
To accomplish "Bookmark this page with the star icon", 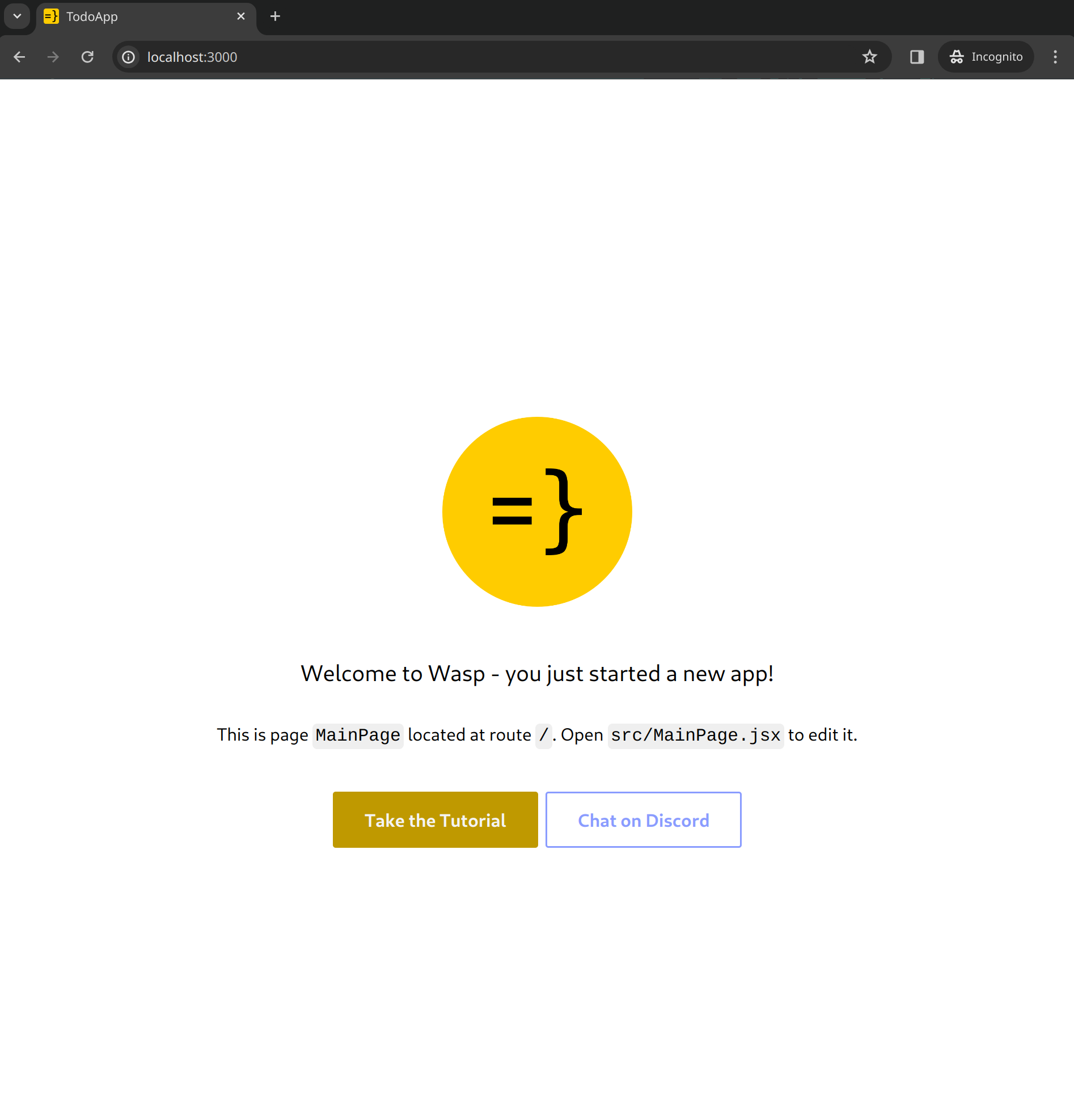I will click(x=869, y=57).
